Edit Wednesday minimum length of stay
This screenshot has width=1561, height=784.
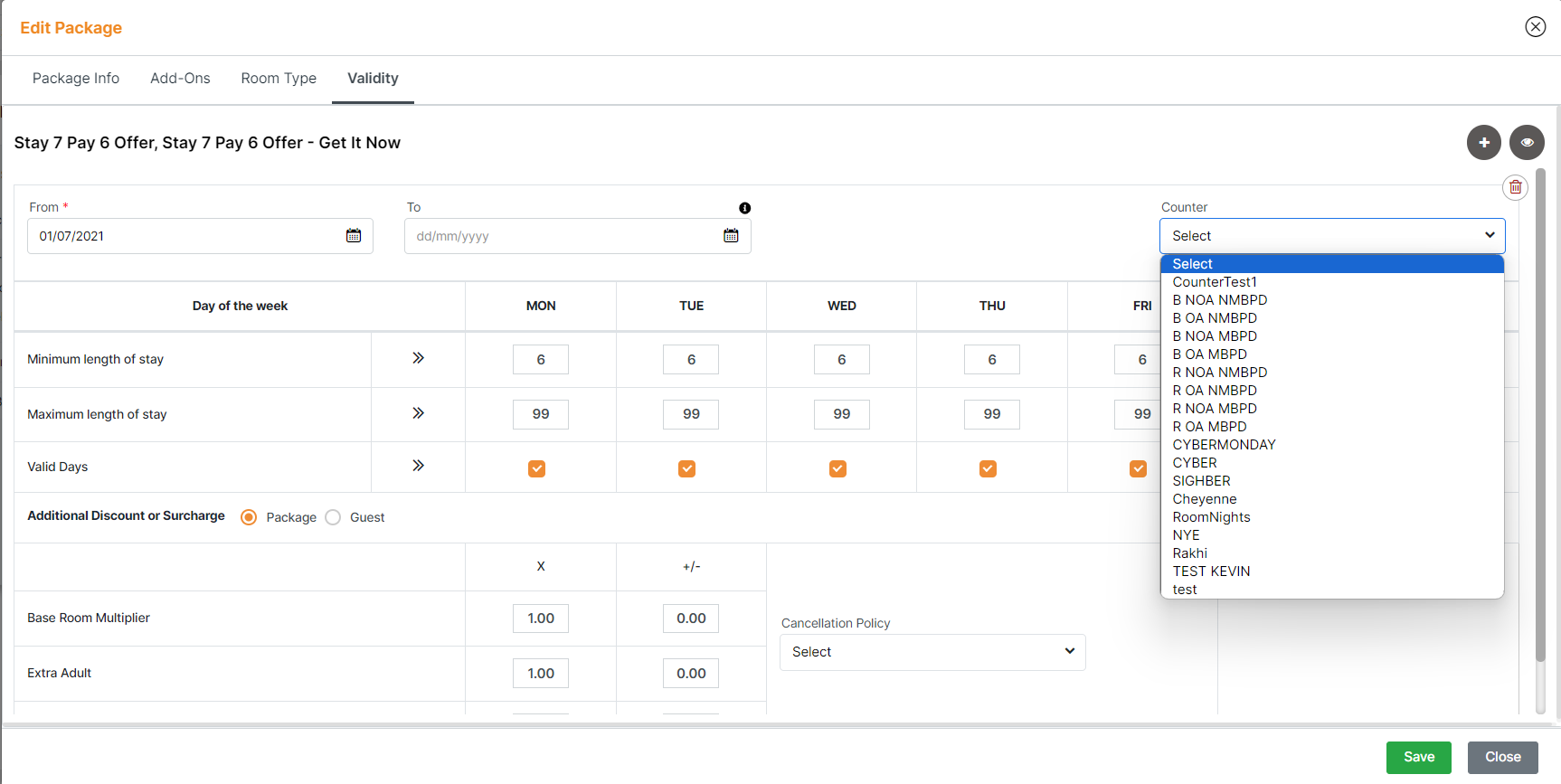pyautogui.click(x=842, y=359)
